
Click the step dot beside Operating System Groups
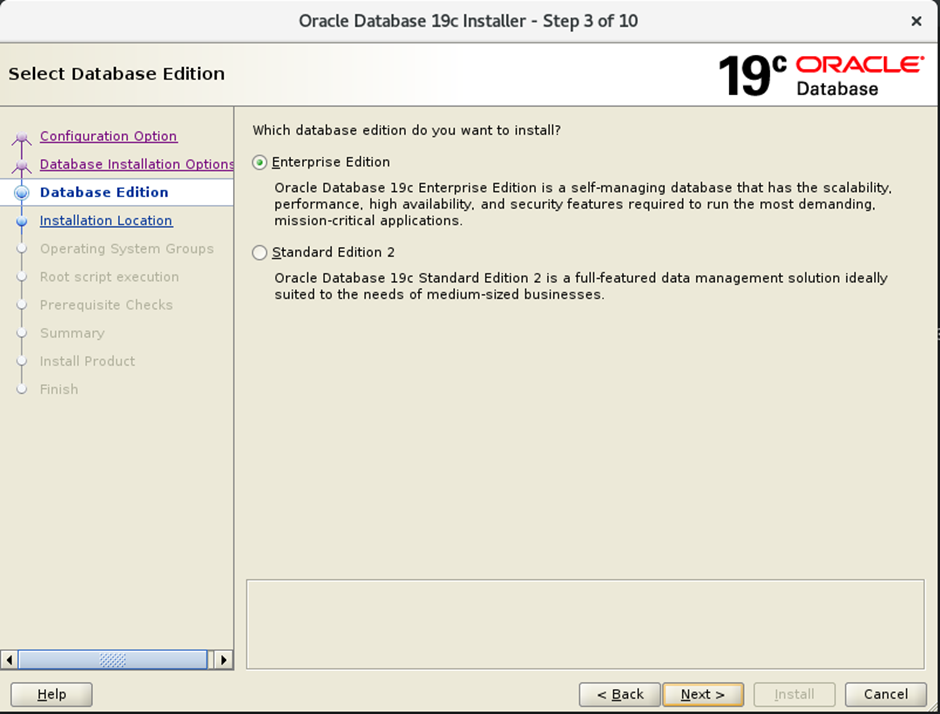tap(22, 249)
